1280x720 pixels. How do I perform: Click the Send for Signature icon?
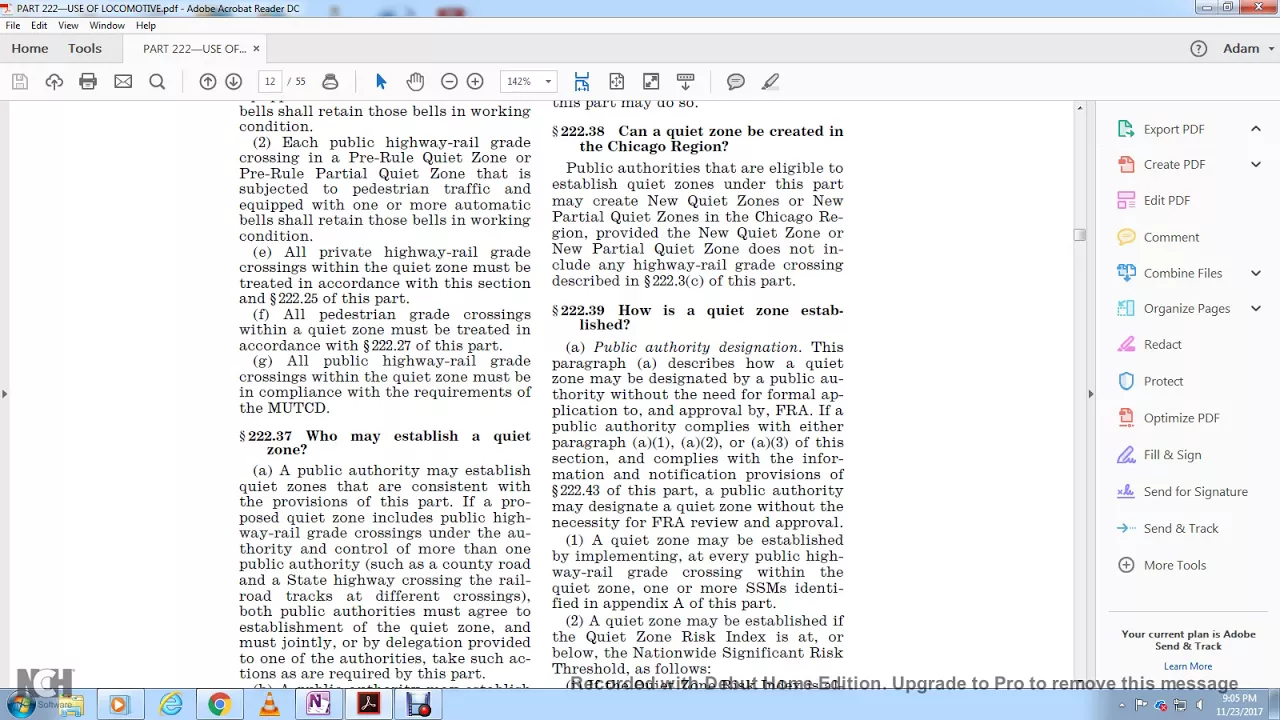[x=1126, y=491]
